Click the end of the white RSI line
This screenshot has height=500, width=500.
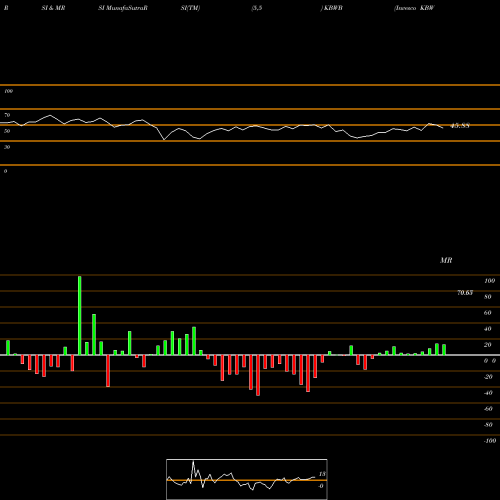pyautogui.click(x=443, y=128)
